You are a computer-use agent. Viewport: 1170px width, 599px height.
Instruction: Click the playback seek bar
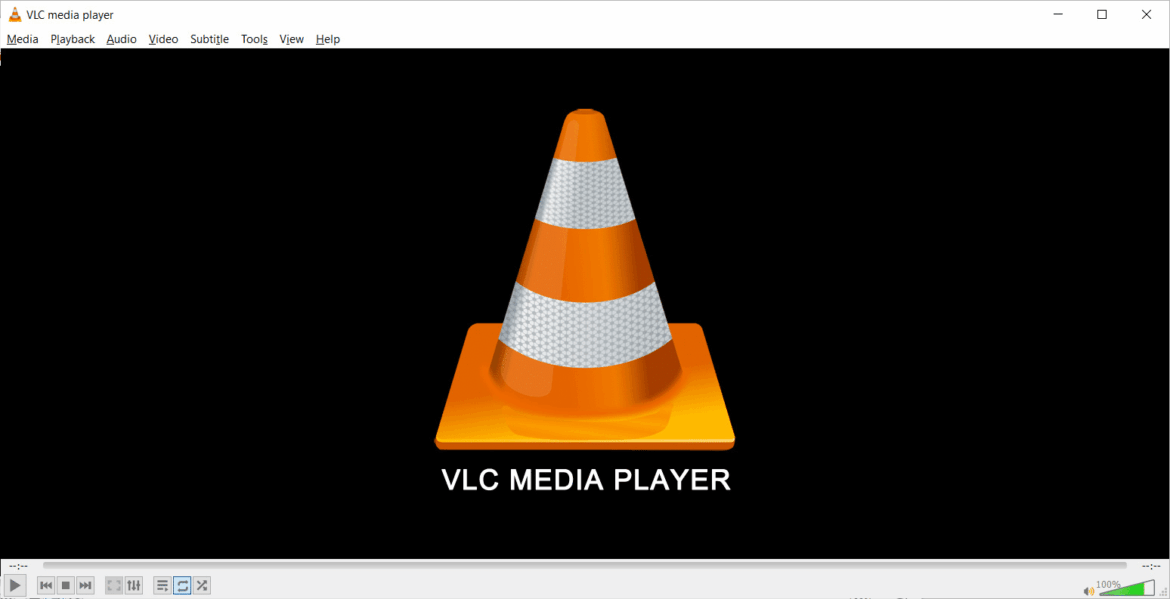[x=585, y=566]
